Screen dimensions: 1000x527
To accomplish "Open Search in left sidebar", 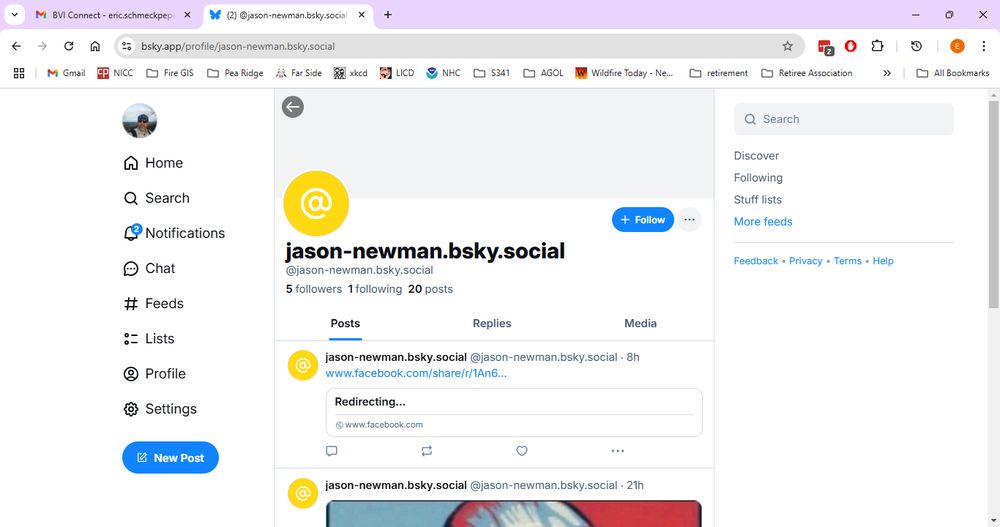I will tap(156, 198).
